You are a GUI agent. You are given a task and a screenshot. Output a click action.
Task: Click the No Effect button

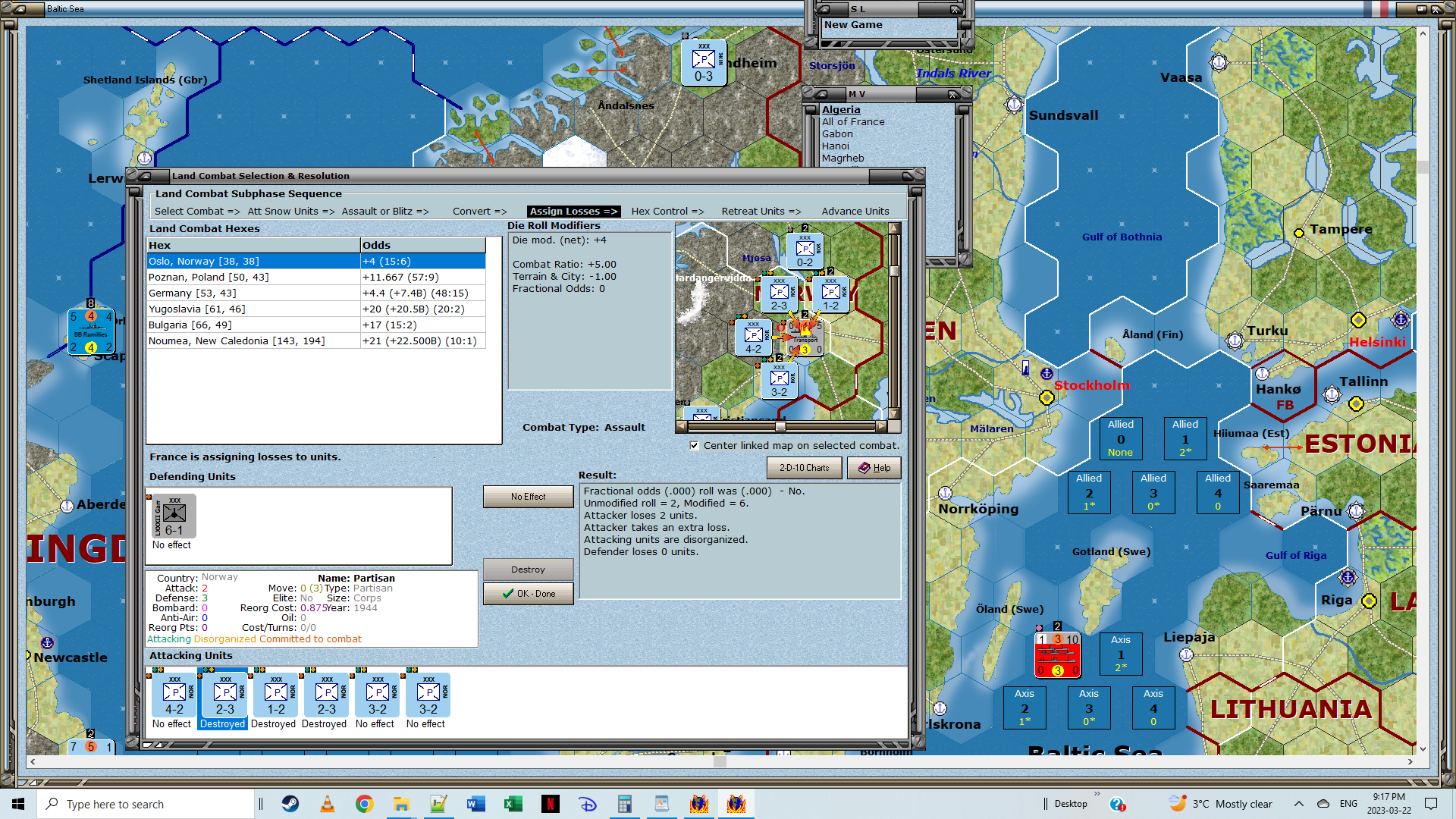[529, 497]
